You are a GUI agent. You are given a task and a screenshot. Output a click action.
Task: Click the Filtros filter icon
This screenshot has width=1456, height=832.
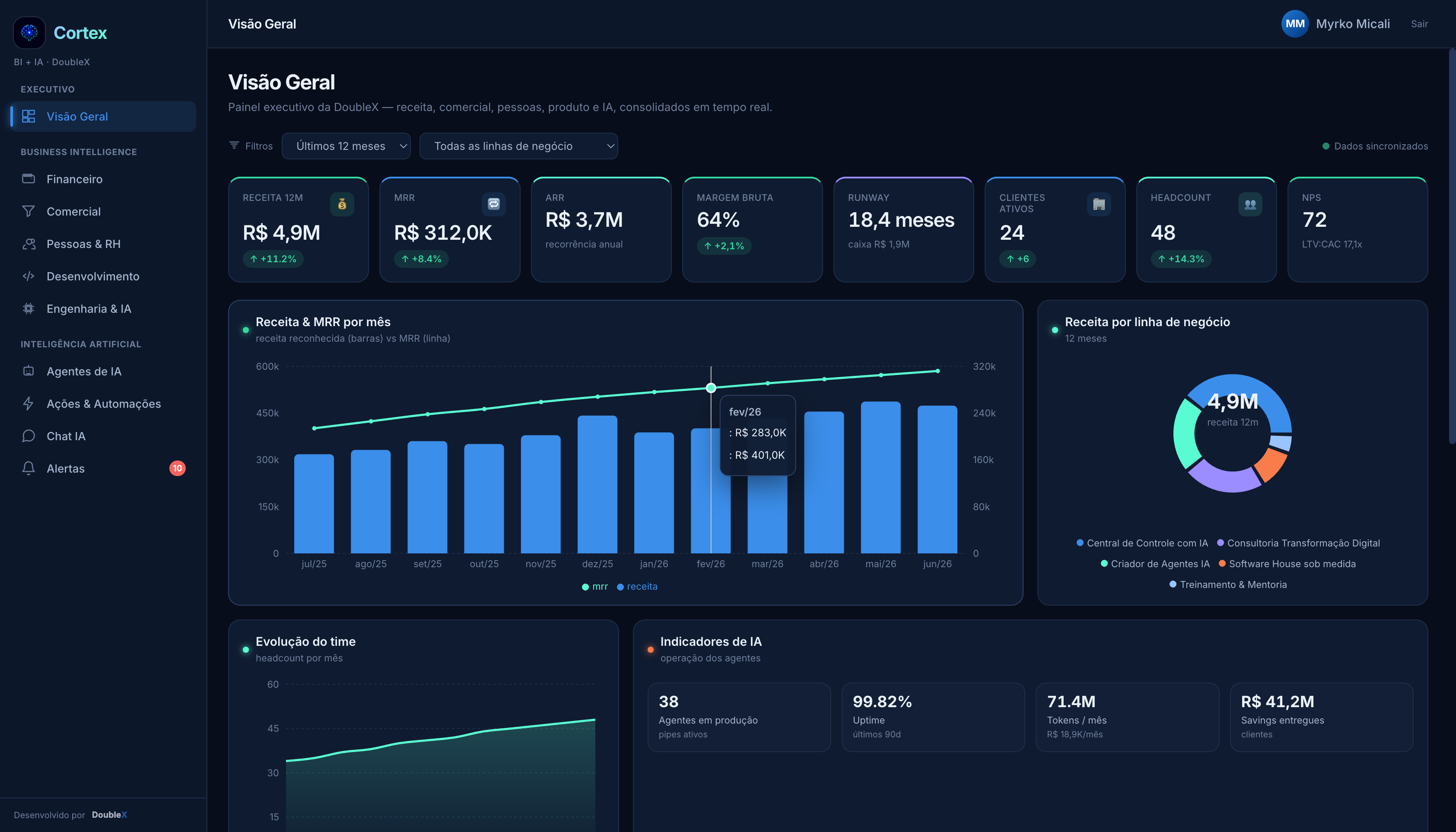pyautogui.click(x=234, y=146)
